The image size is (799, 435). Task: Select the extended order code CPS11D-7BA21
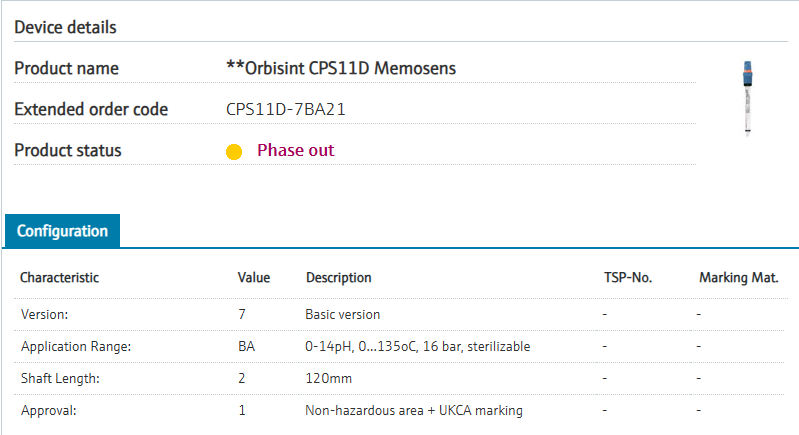285,109
